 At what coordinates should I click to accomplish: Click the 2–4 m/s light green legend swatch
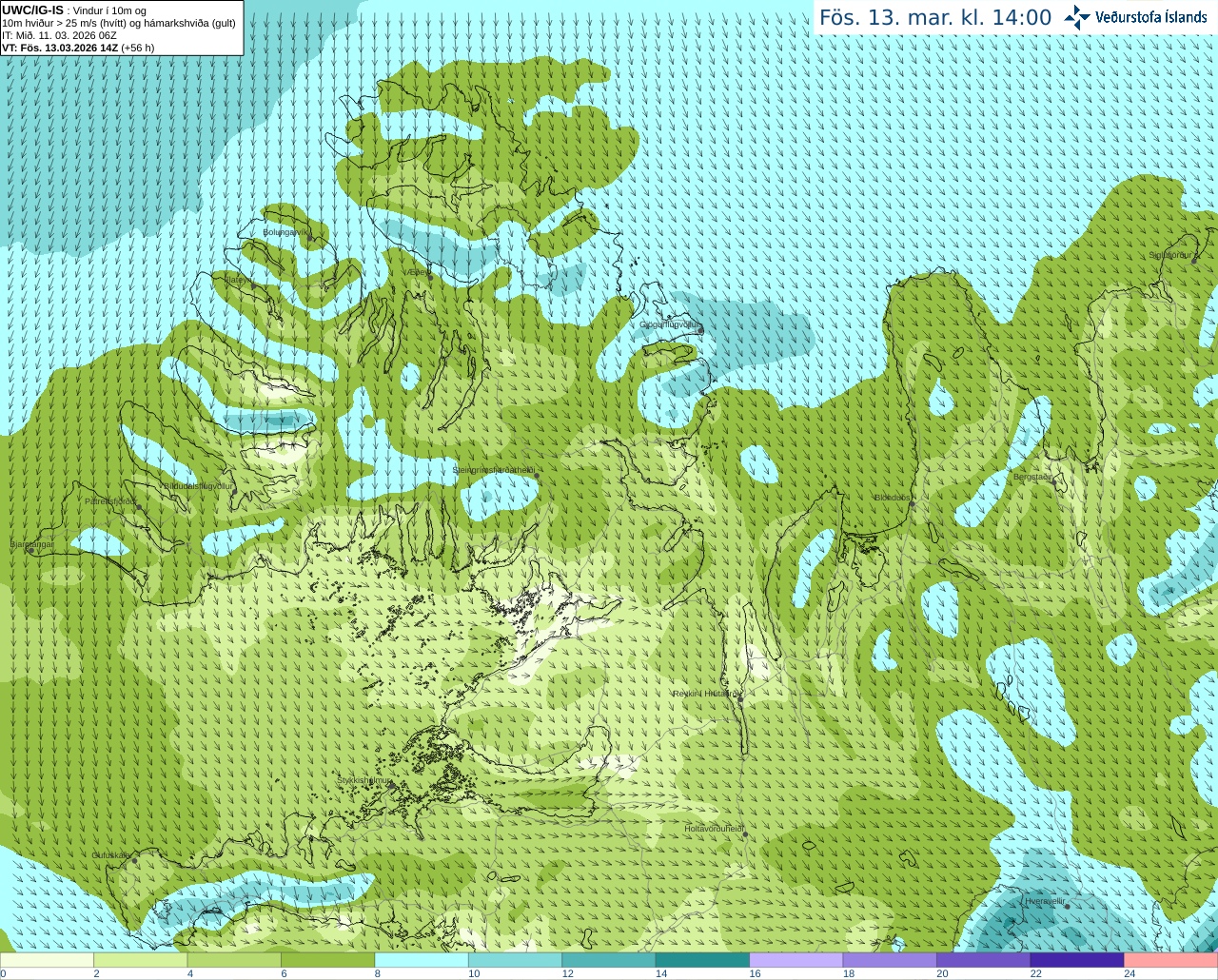pyautogui.click(x=141, y=960)
